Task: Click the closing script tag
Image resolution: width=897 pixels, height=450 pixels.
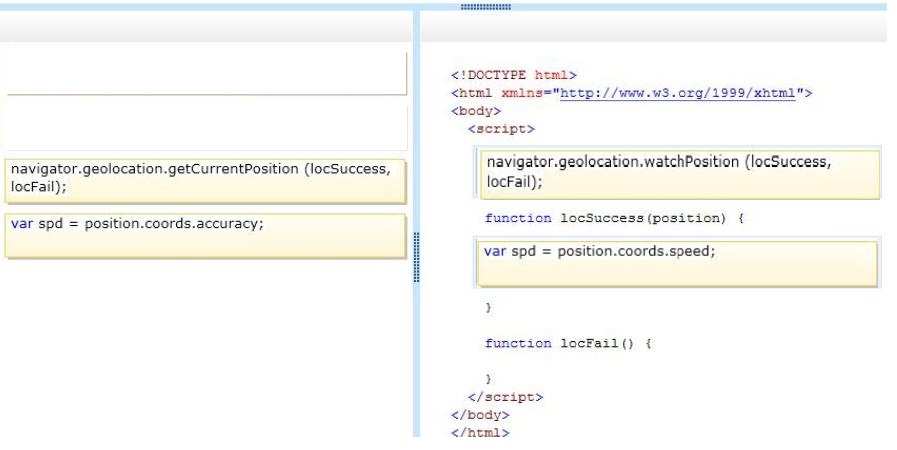Action: tap(505, 397)
